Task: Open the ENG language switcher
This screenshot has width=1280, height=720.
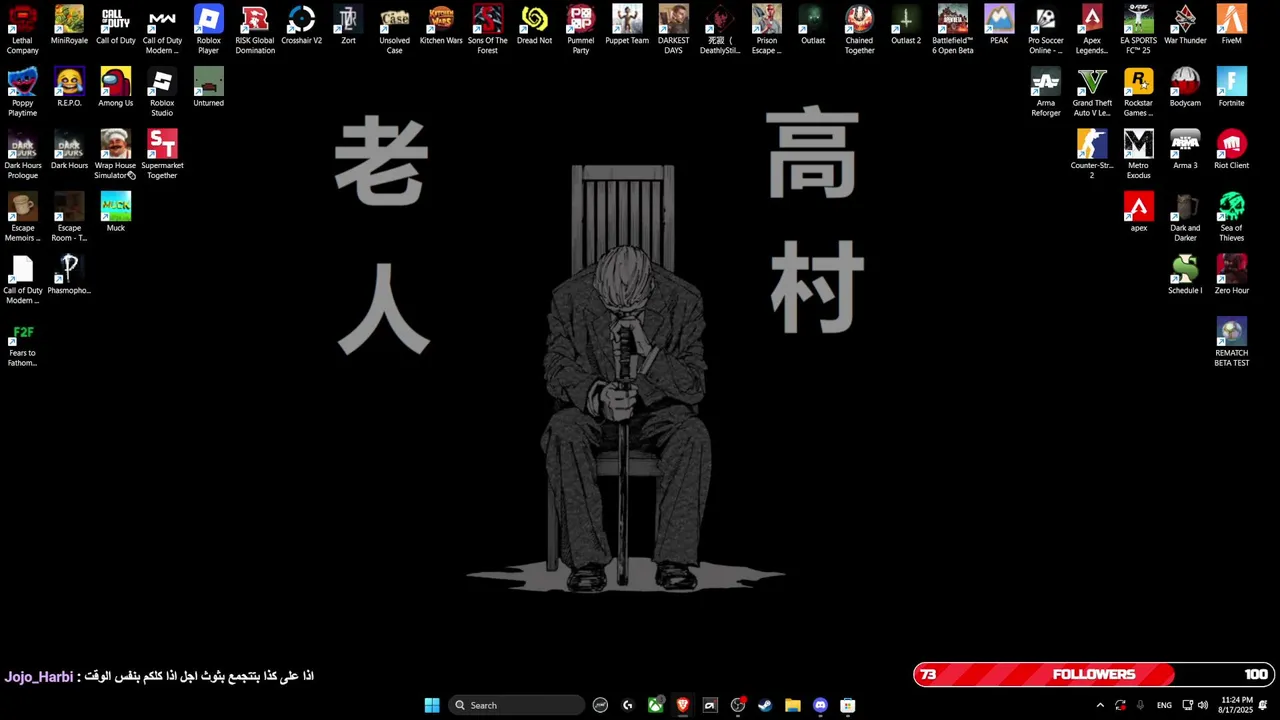Action: click(1164, 705)
